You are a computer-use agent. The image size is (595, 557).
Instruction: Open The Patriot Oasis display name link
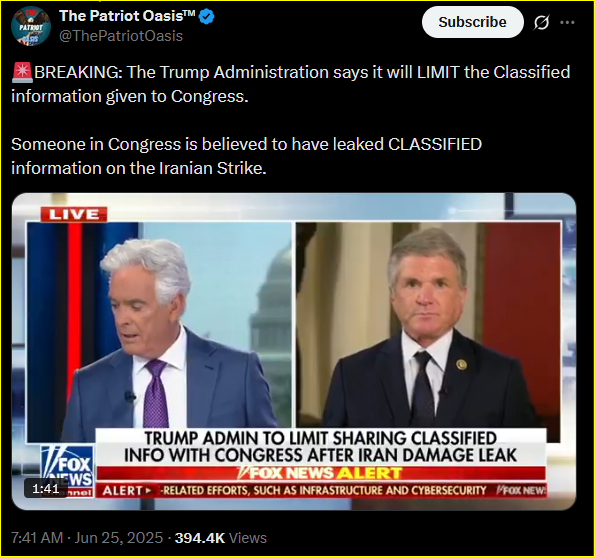[127, 16]
